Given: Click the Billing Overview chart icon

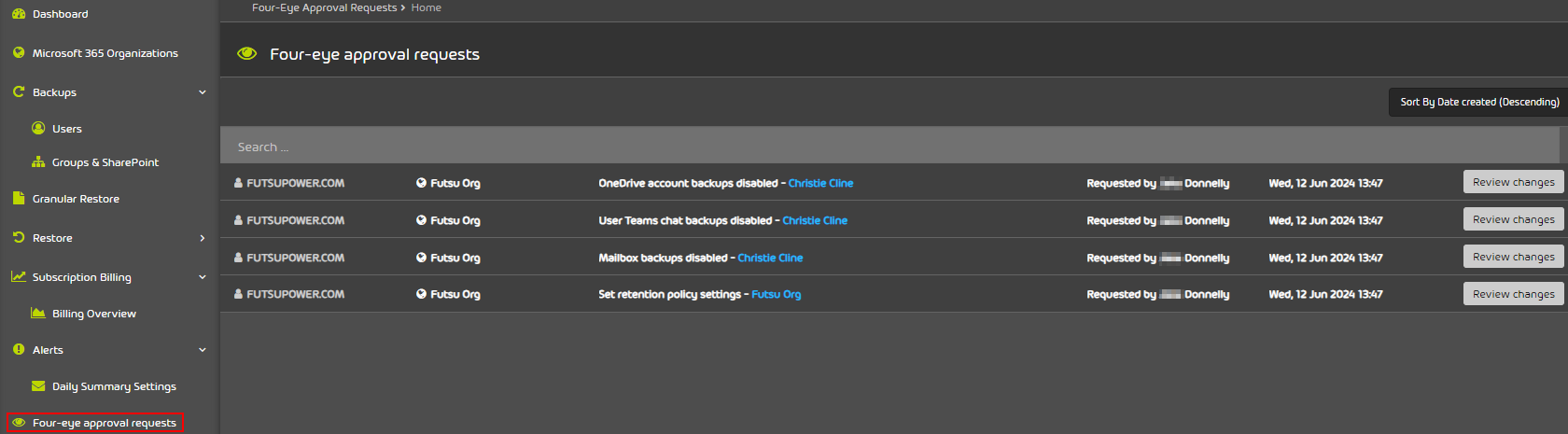Looking at the screenshot, I should tap(38, 313).
